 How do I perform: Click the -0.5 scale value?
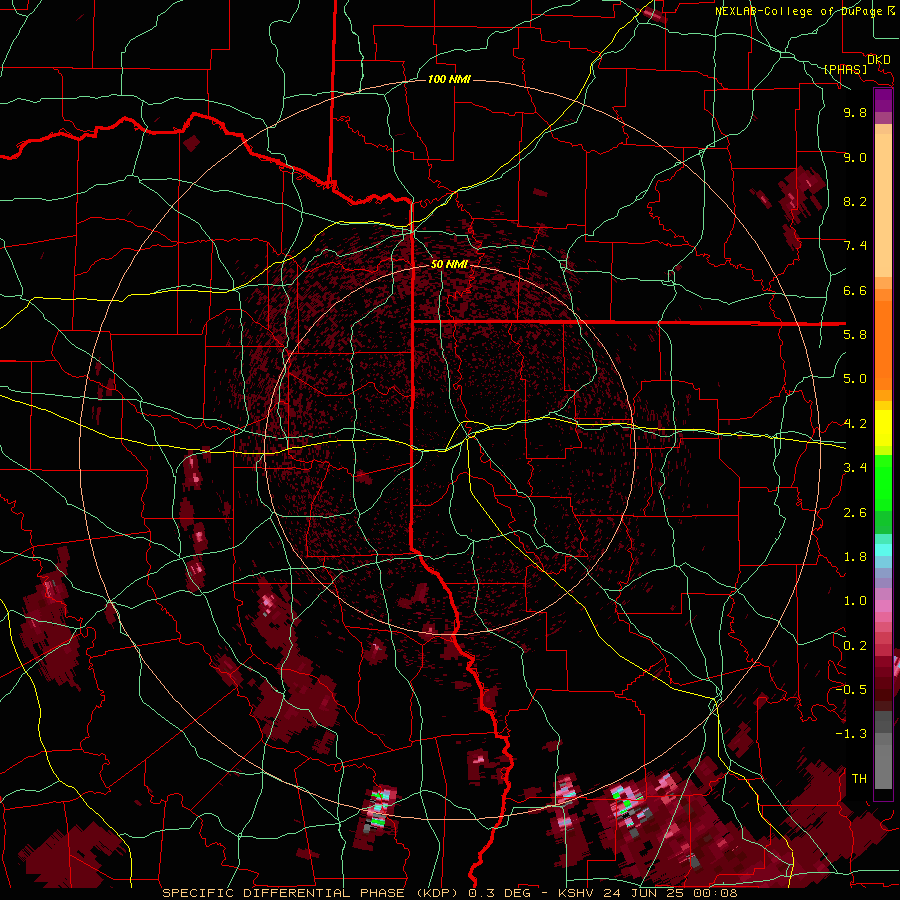click(x=851, y=690)
